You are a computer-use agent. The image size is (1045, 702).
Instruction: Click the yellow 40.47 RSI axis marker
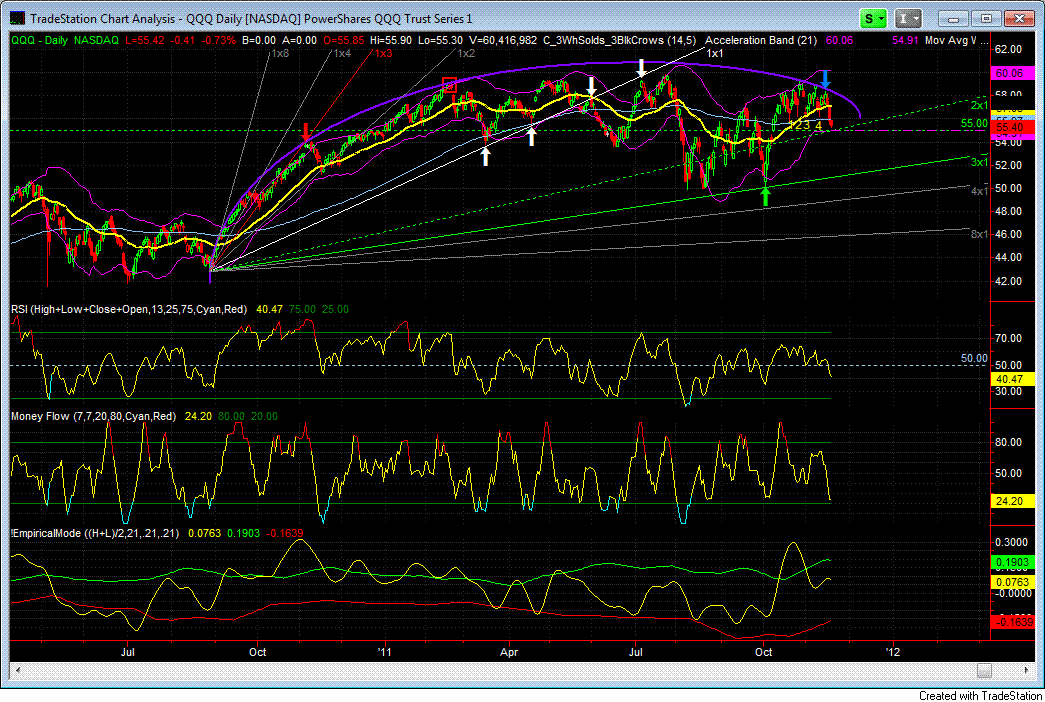pyautogui.click(x=1012, y=379)
